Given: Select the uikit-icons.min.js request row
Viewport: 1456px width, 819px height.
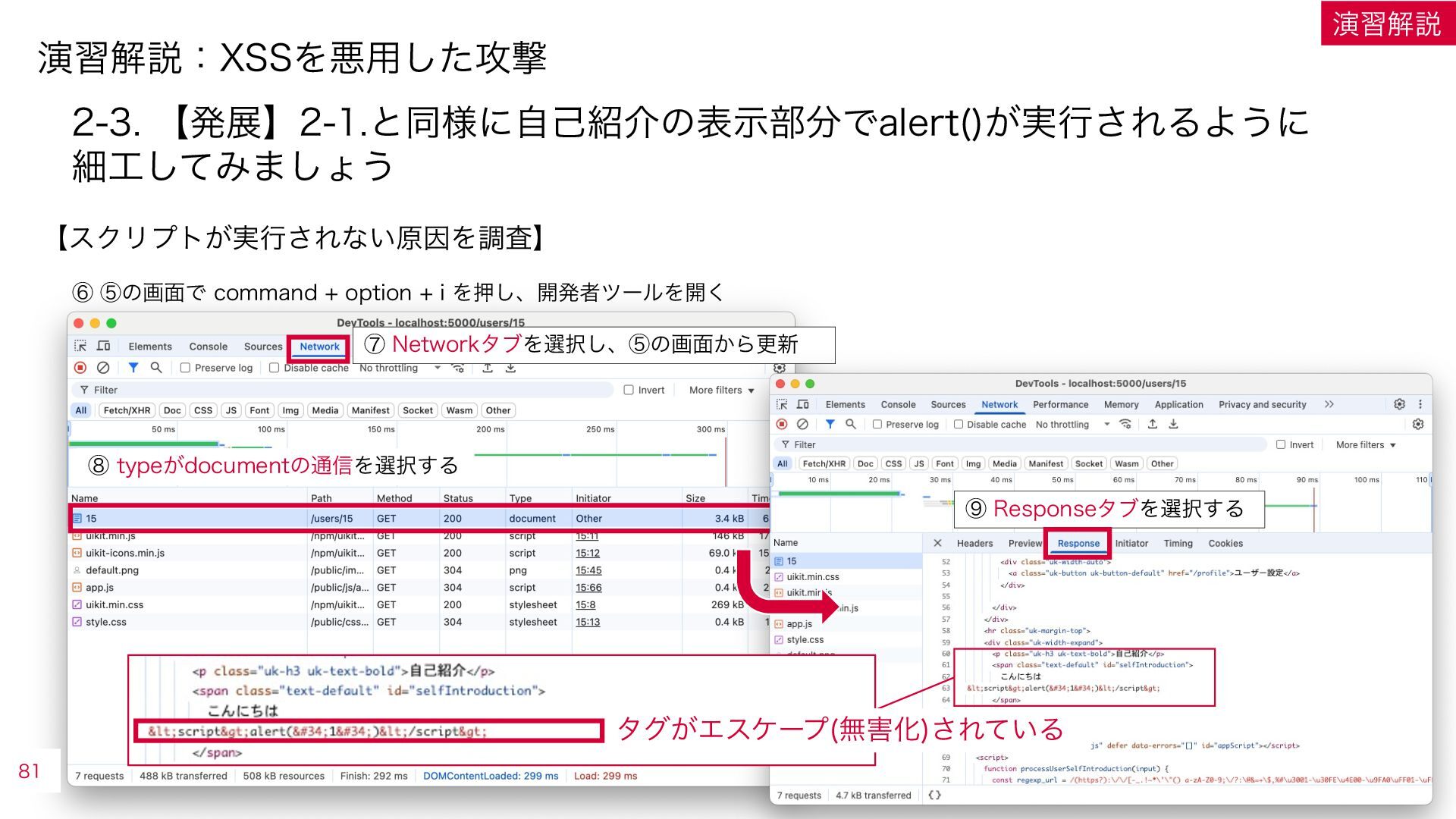Looking at the screenshot, I should [420, 554].
